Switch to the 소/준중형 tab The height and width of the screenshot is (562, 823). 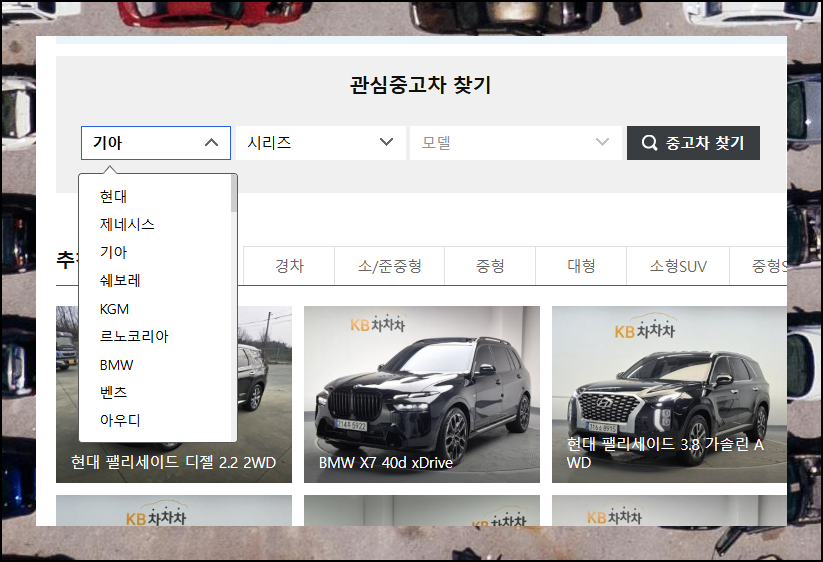[x=389, y=266]
